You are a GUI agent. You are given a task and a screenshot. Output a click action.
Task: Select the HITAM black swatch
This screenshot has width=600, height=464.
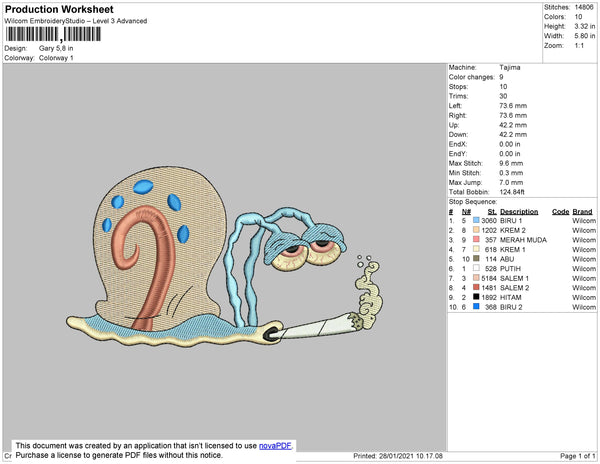[x=476, y=297]
